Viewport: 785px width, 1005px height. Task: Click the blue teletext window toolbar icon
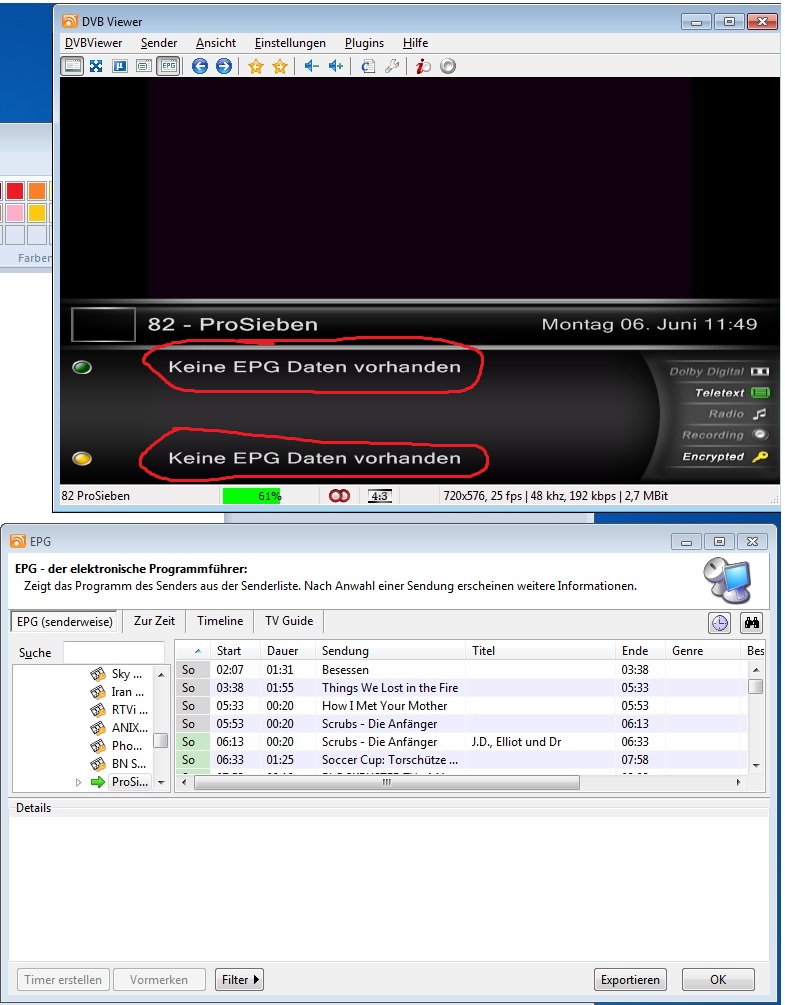120,65
